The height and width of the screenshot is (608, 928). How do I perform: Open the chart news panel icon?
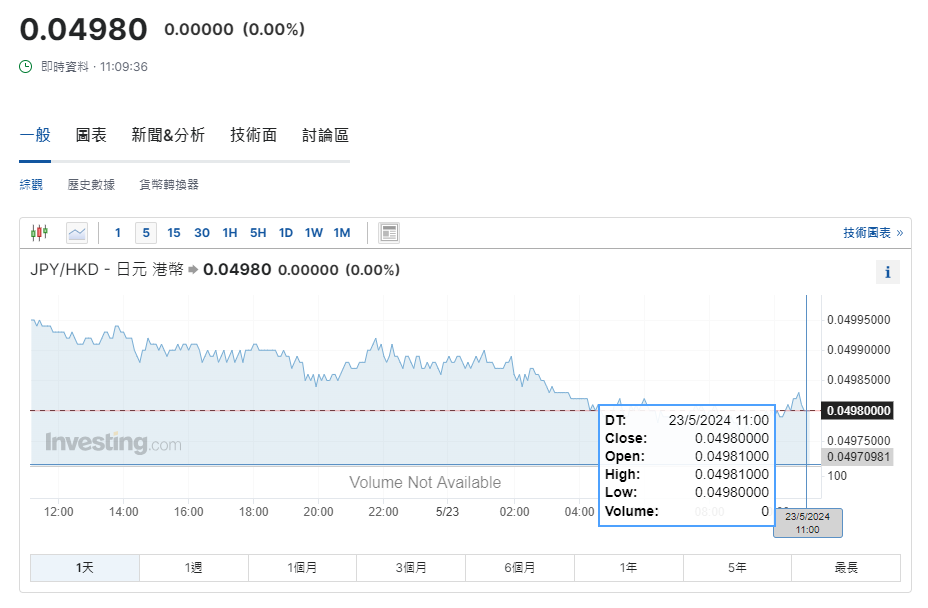[388, 232]
